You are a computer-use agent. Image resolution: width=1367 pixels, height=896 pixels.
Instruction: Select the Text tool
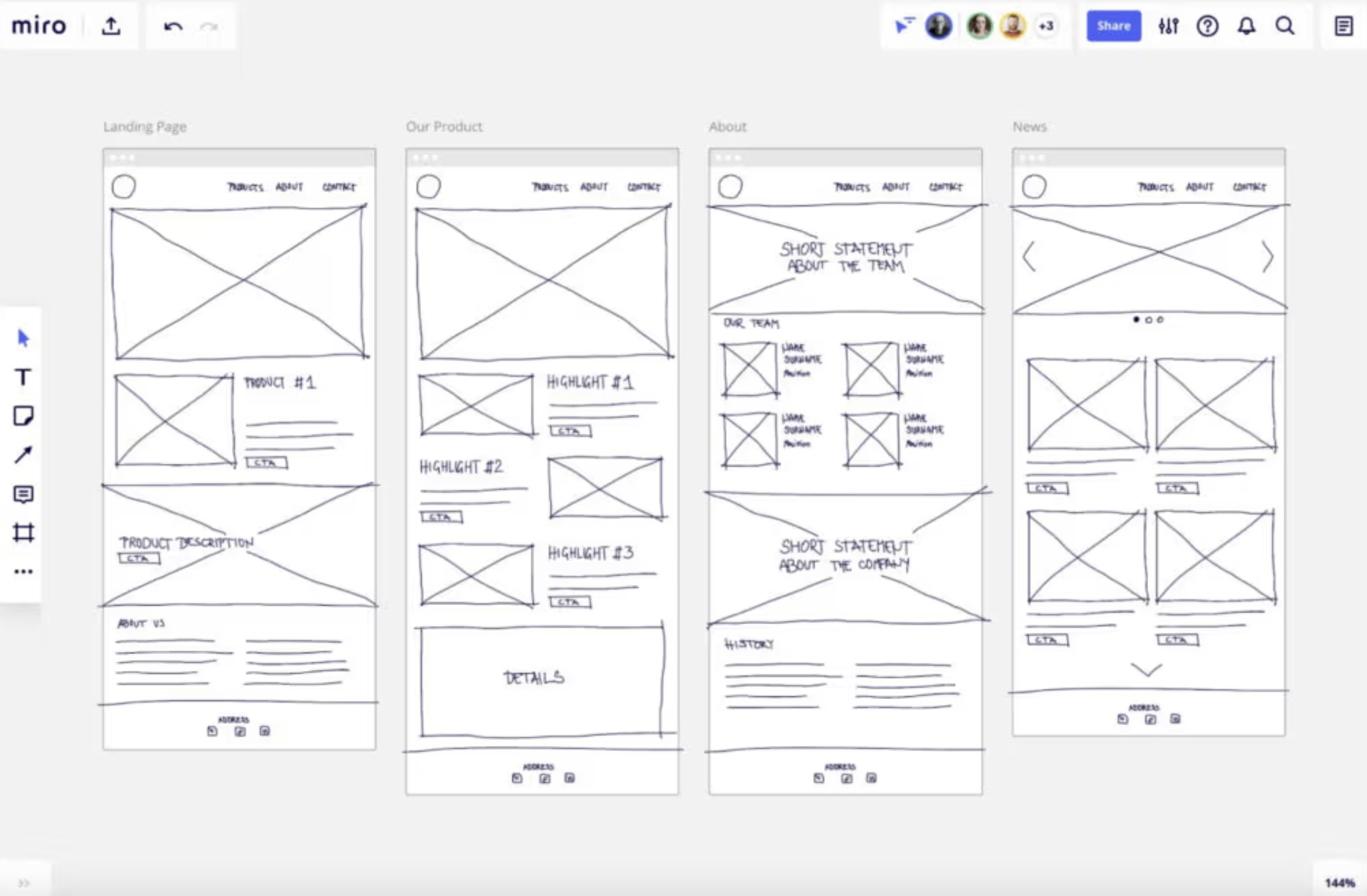point(23,377)
